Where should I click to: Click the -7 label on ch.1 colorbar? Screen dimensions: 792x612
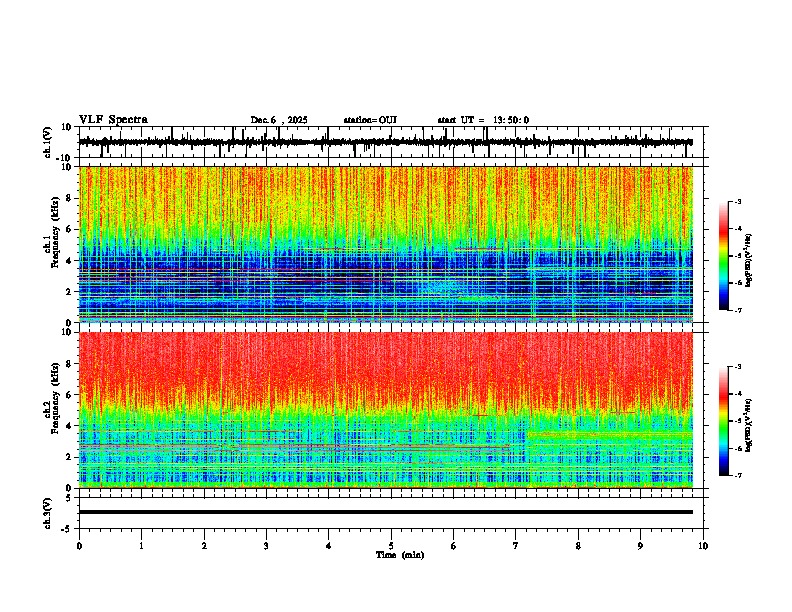pyautogui.click(x=737, y=310)
